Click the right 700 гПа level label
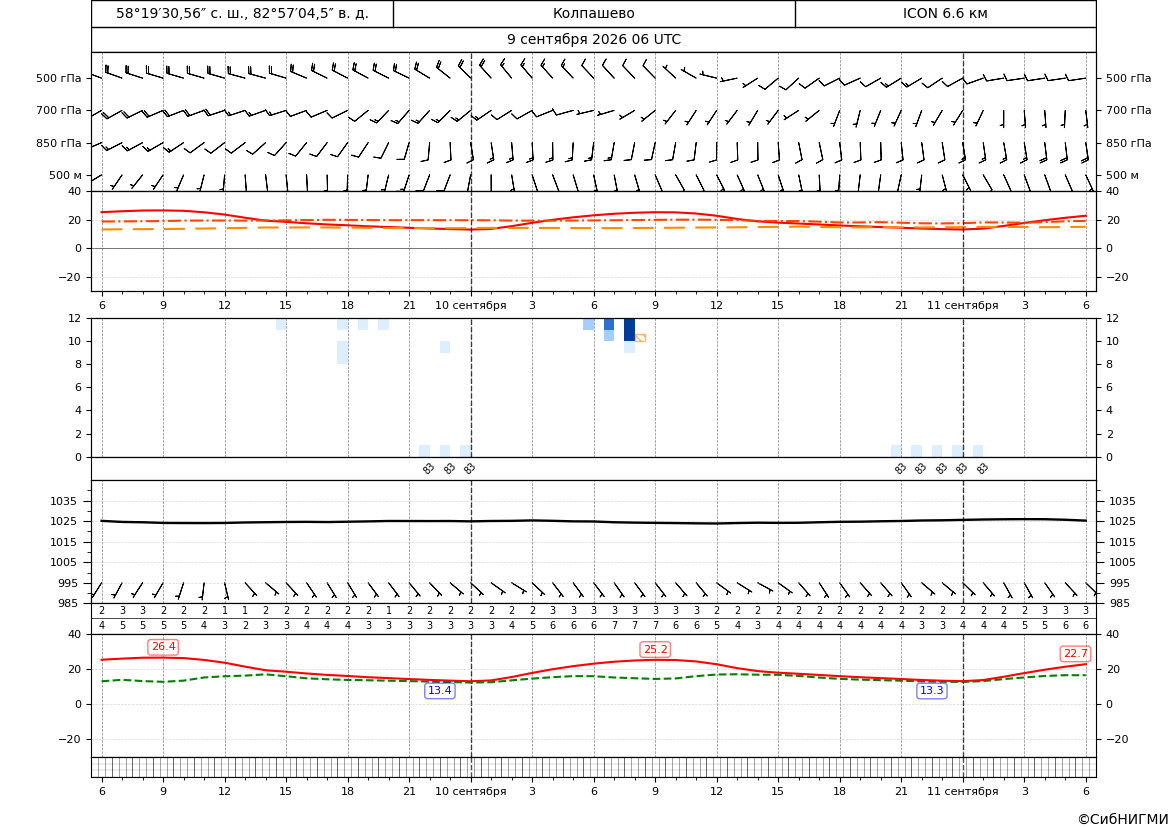The image size is (1169, 827). (1129, 110)
